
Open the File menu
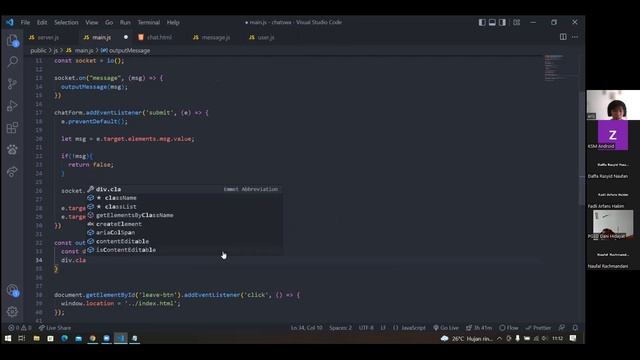pyautogui.click(x=25, y=22)
